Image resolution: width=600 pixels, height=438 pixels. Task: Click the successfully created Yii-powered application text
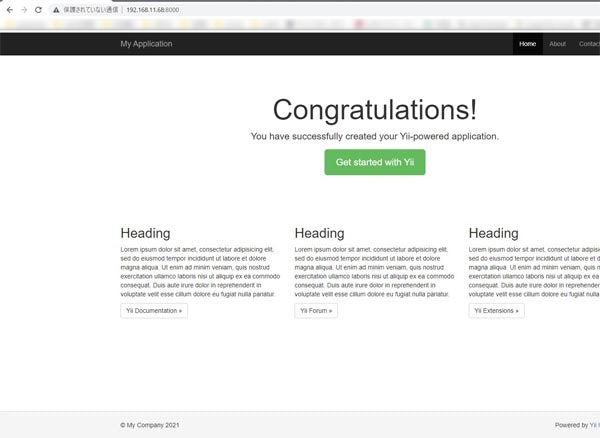click(x=375, y=136)
